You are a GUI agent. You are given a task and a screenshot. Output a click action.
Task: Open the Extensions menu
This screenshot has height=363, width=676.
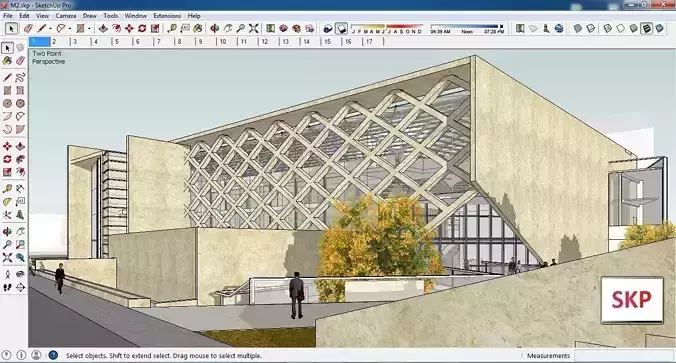click(167, 16)
